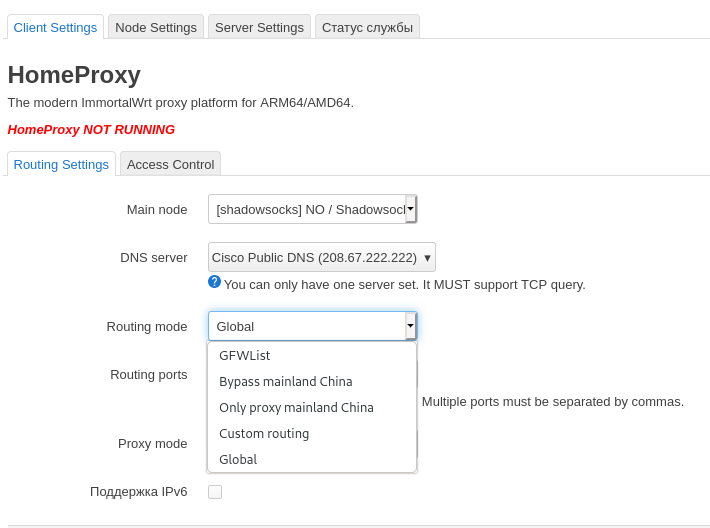The image size is (710, 528).
Task: Click the Routing mode field showing Global
Action: 305,326
